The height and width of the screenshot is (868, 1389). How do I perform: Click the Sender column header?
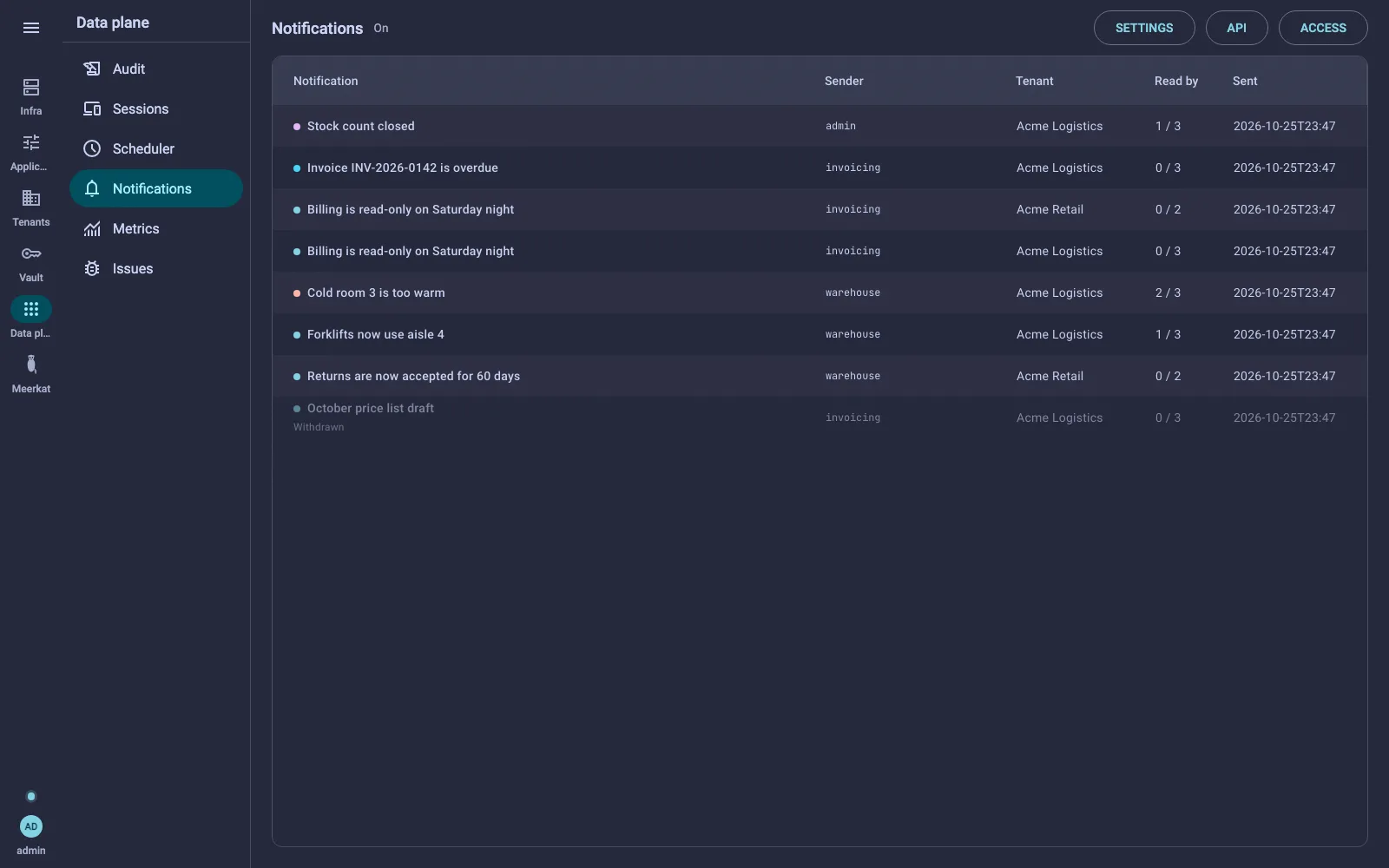pos(844,81)
